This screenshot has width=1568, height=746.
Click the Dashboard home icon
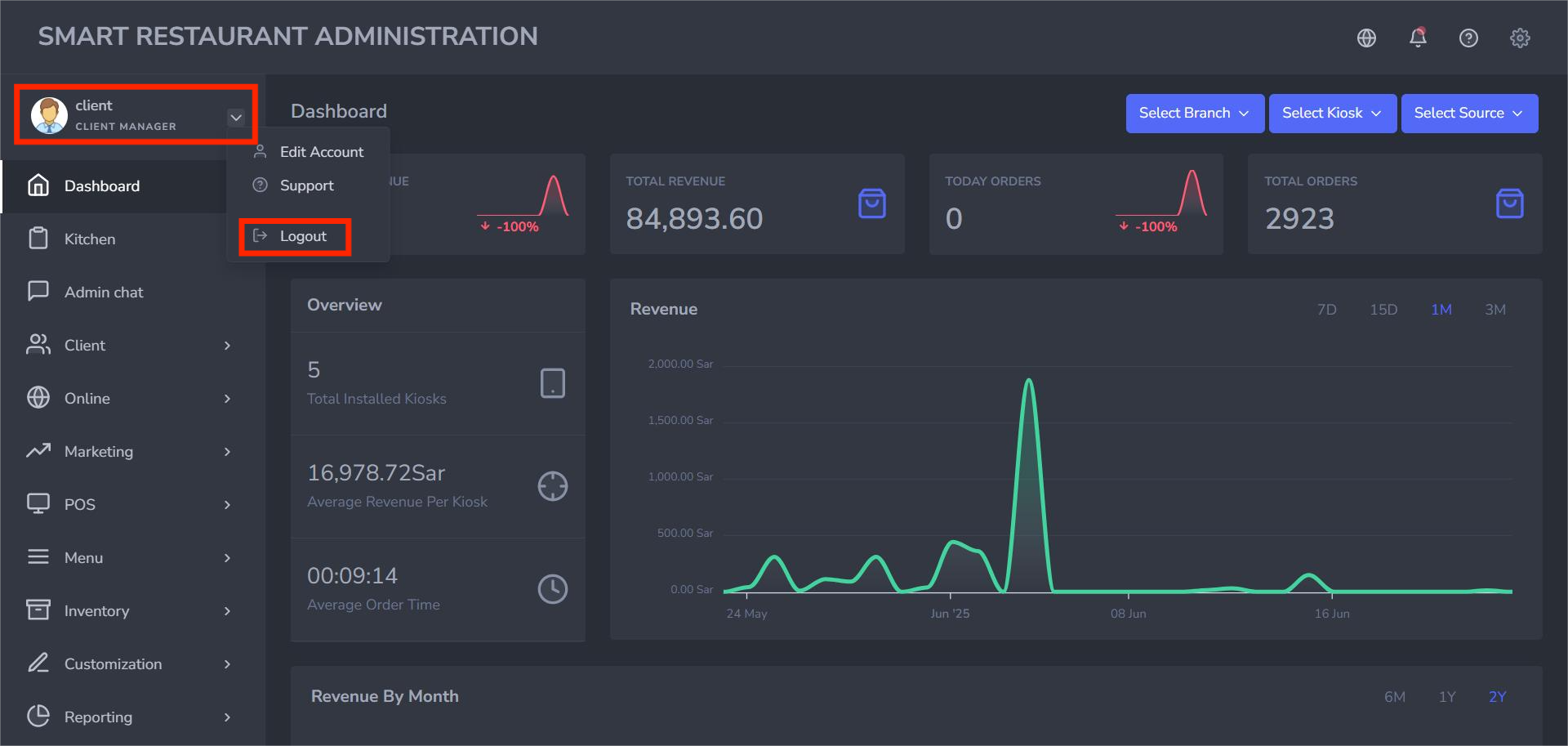pos(38,185)
